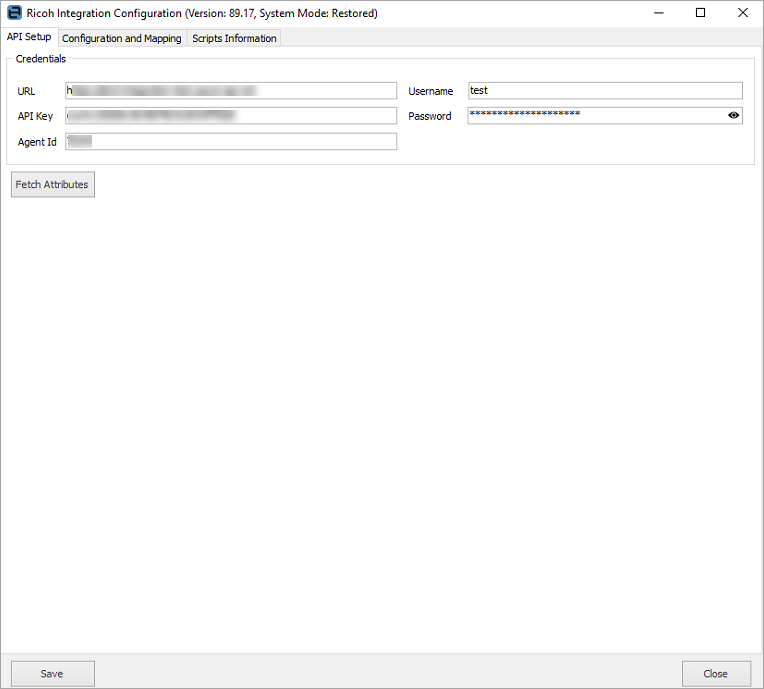Reveal password with the eye icon
Screen dimensions: 764x689
733,115
